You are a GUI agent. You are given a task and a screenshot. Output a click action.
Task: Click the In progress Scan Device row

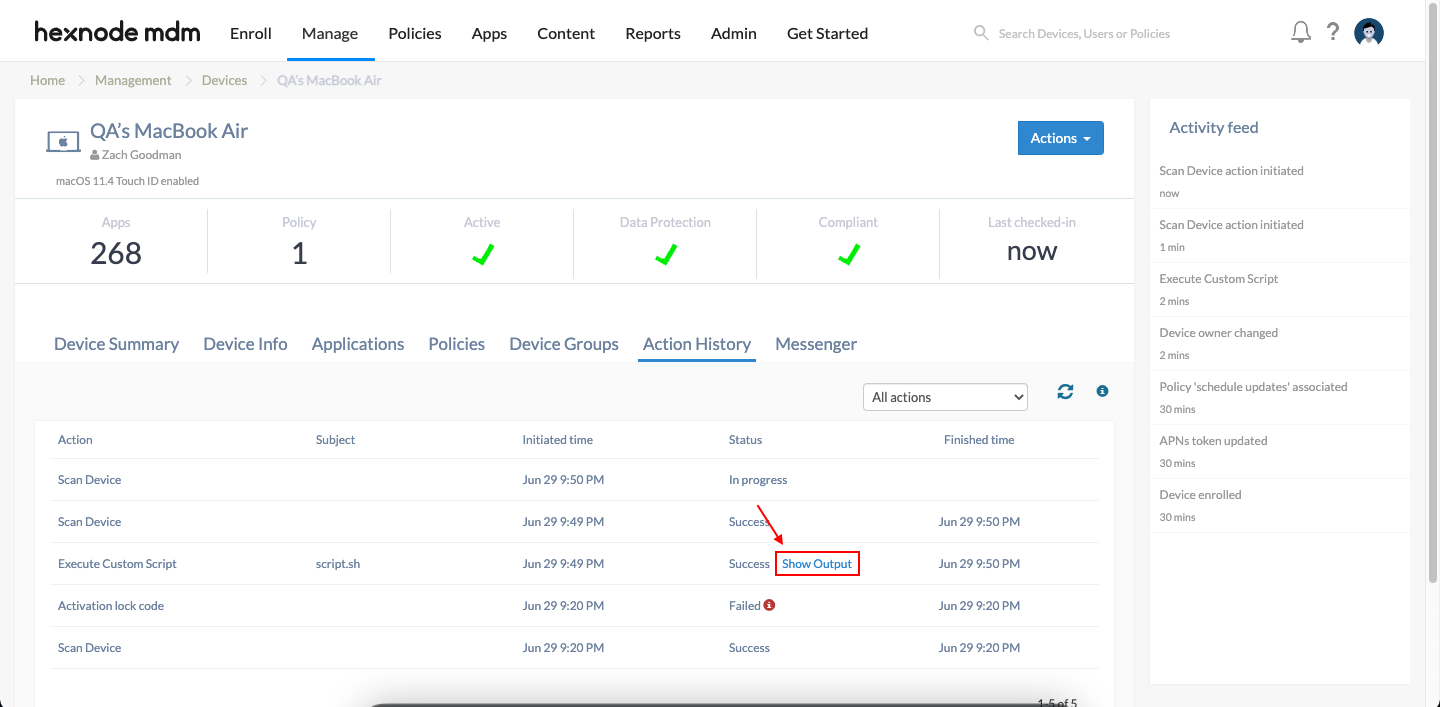pyautogui.click(x=575, y=480)
